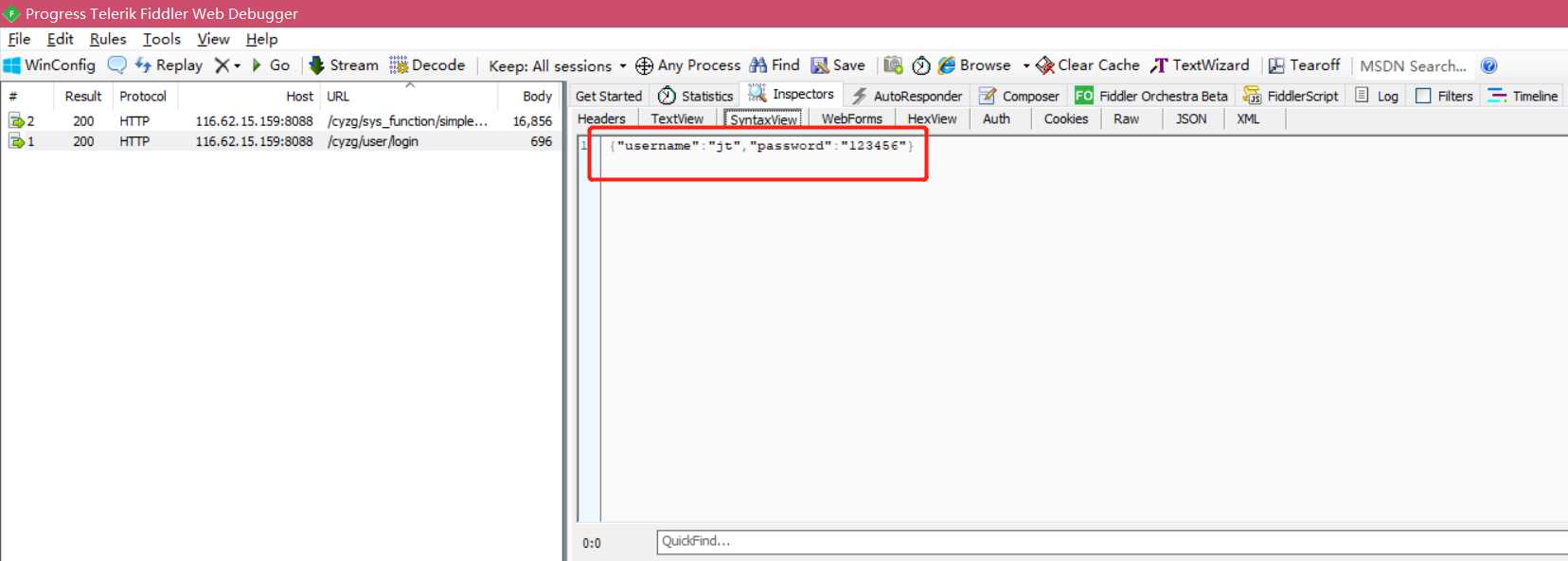Open the Edit menu
Image resolution: width=1568 pixels, height=561 pixels.
[x=60, y=39]
